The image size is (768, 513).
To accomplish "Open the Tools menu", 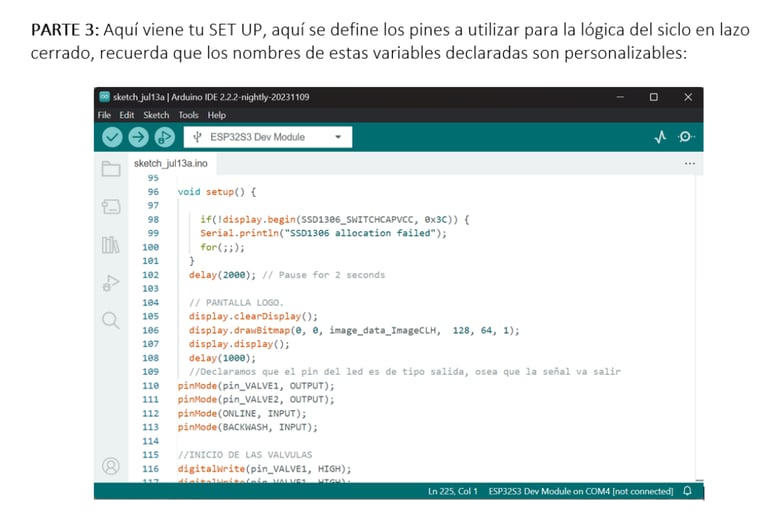I will pyautogui.click(x=188, y=115).
